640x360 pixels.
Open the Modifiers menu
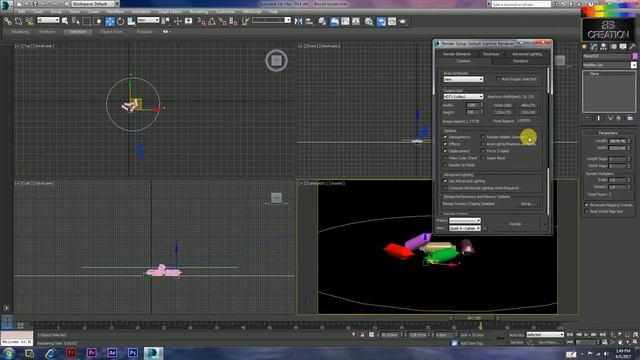[115, 12]
